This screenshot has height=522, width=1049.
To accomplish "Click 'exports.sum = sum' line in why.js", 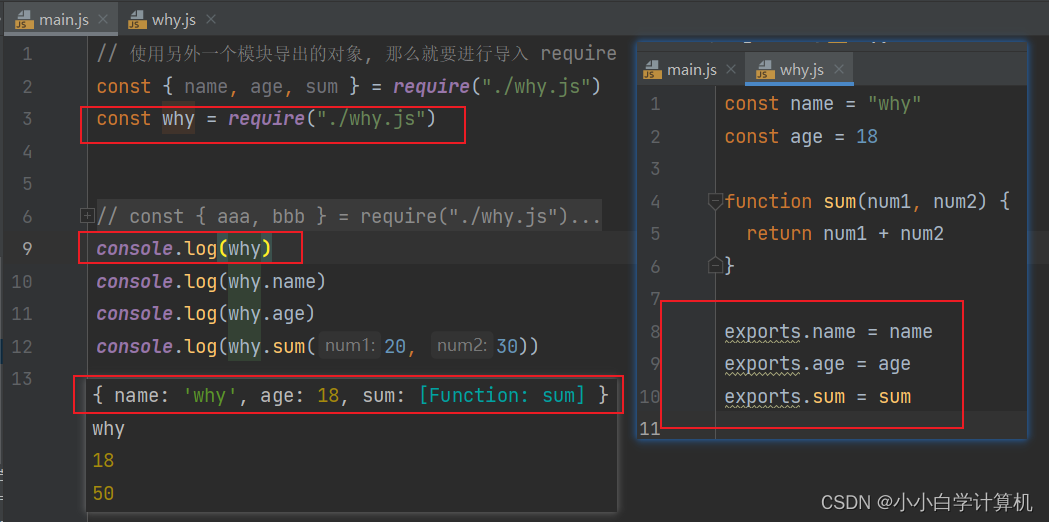I will coord(818,397).
